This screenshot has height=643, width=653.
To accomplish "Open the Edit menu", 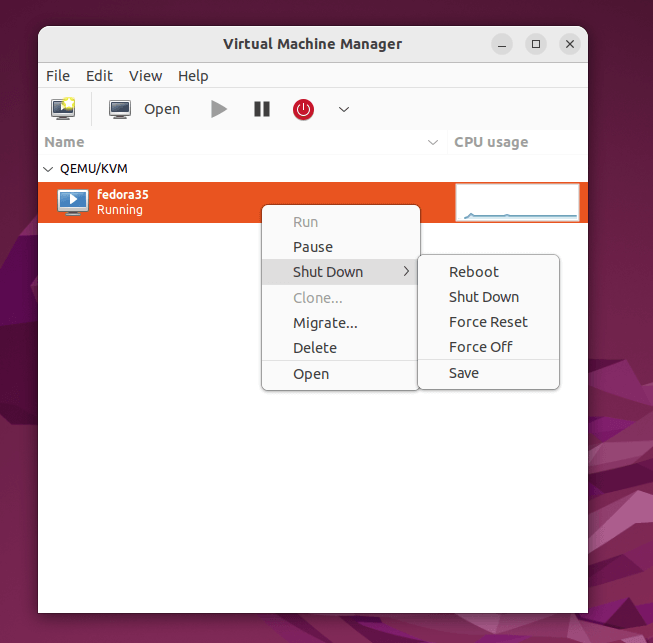I will pyautogui.click(x=99, y=76).
